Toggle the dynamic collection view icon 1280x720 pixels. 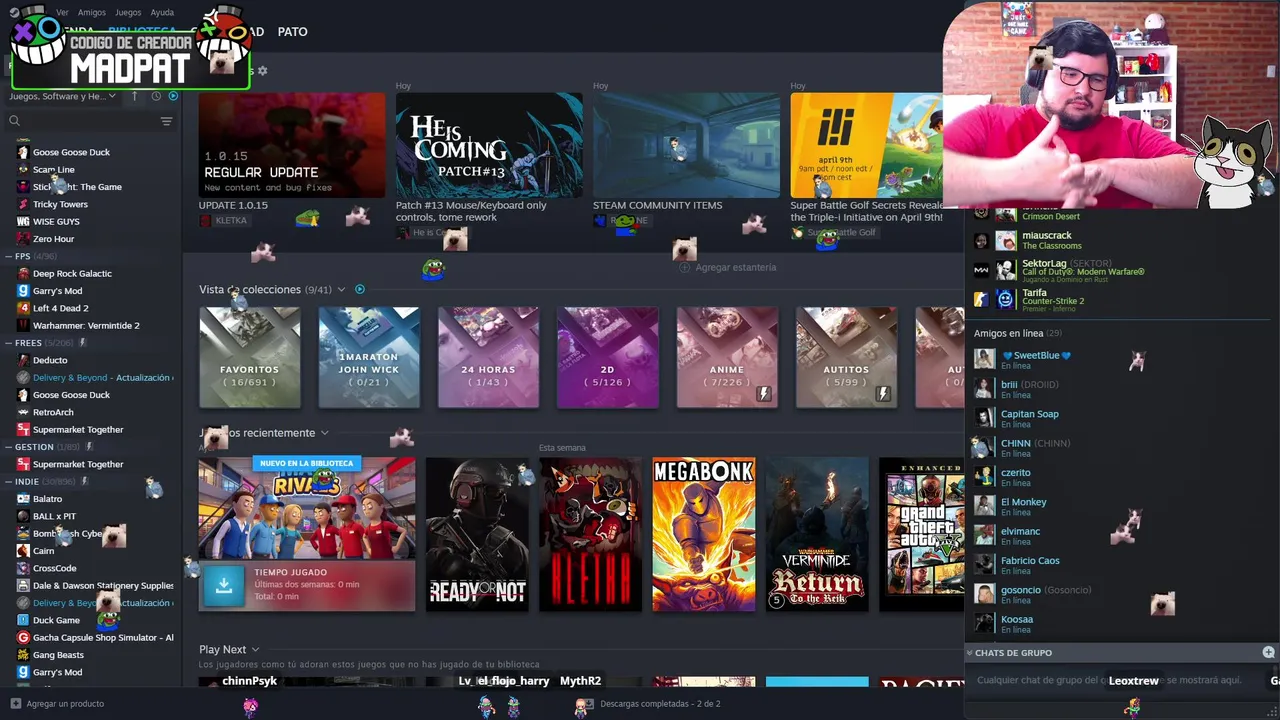360,289
